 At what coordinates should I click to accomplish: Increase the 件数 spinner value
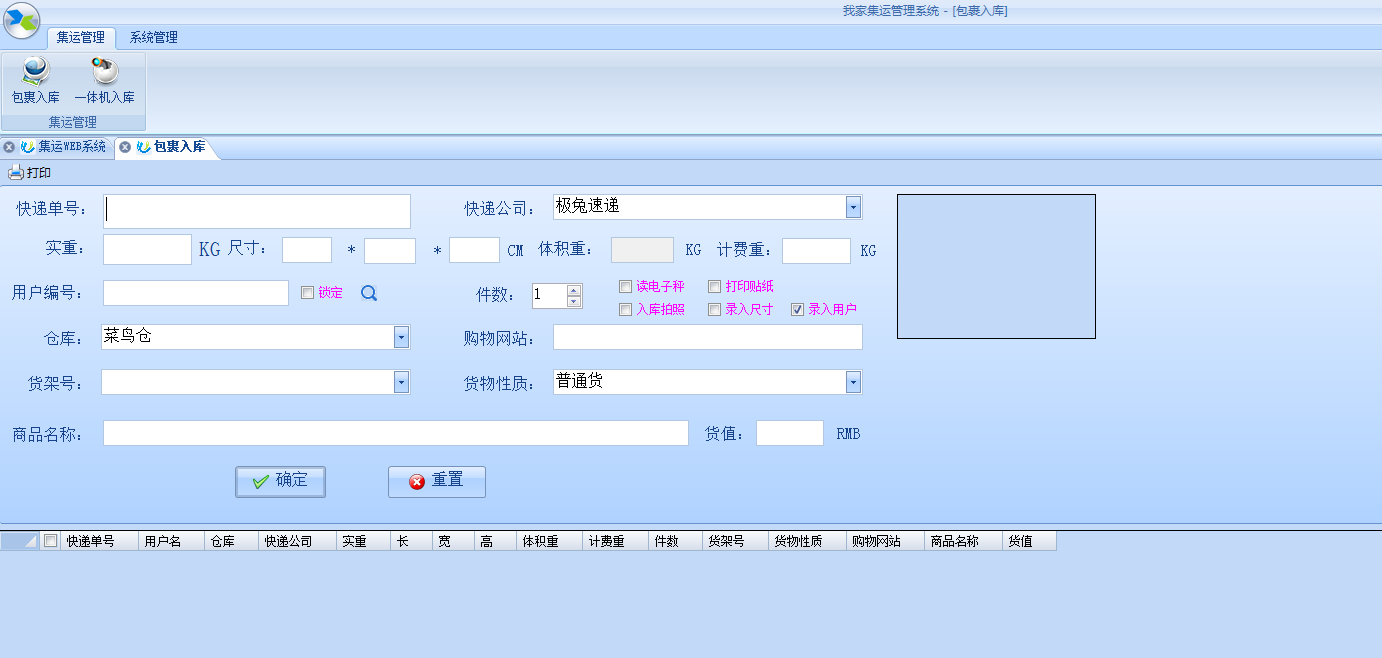click(573, 290)
